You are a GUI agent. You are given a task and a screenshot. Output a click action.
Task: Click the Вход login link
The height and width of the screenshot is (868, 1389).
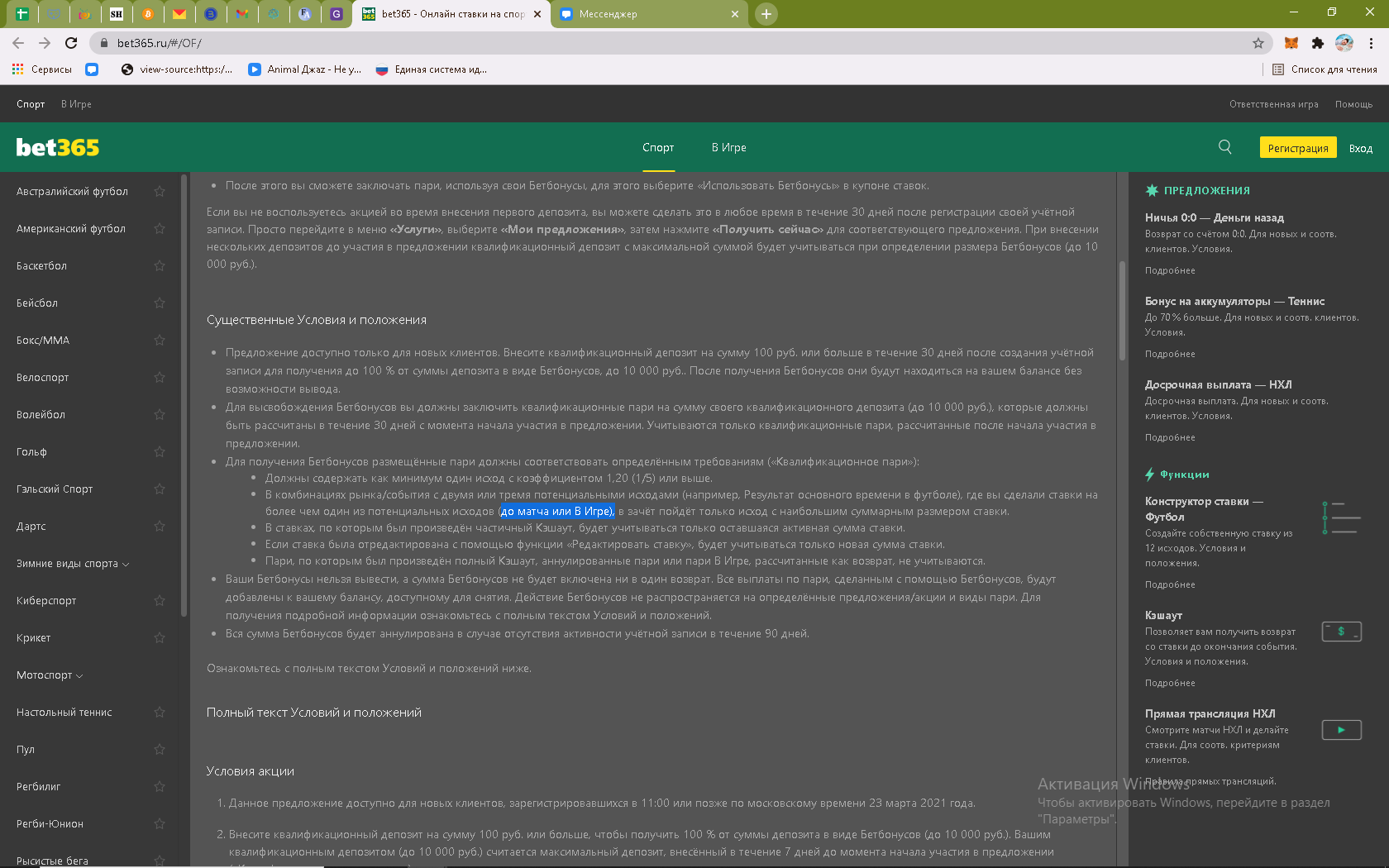[1360, 149]
